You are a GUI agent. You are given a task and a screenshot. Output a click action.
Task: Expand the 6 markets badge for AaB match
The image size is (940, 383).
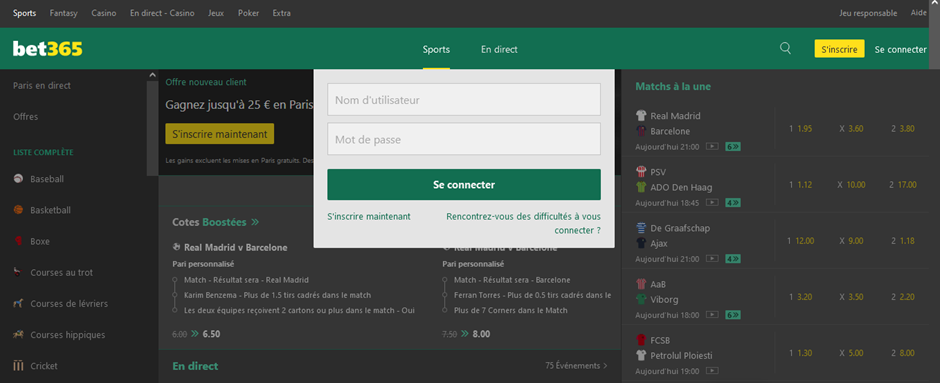click(733, 315)
